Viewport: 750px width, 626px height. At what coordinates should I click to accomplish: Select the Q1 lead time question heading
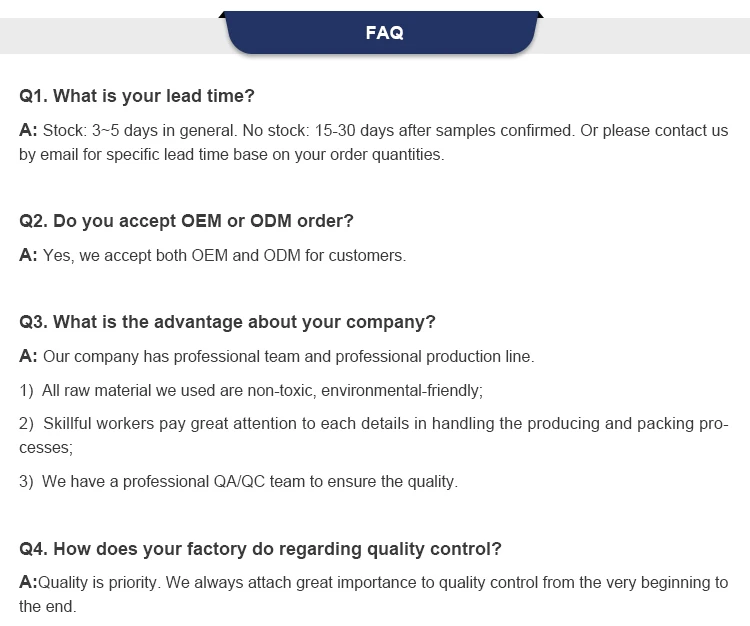137,96
